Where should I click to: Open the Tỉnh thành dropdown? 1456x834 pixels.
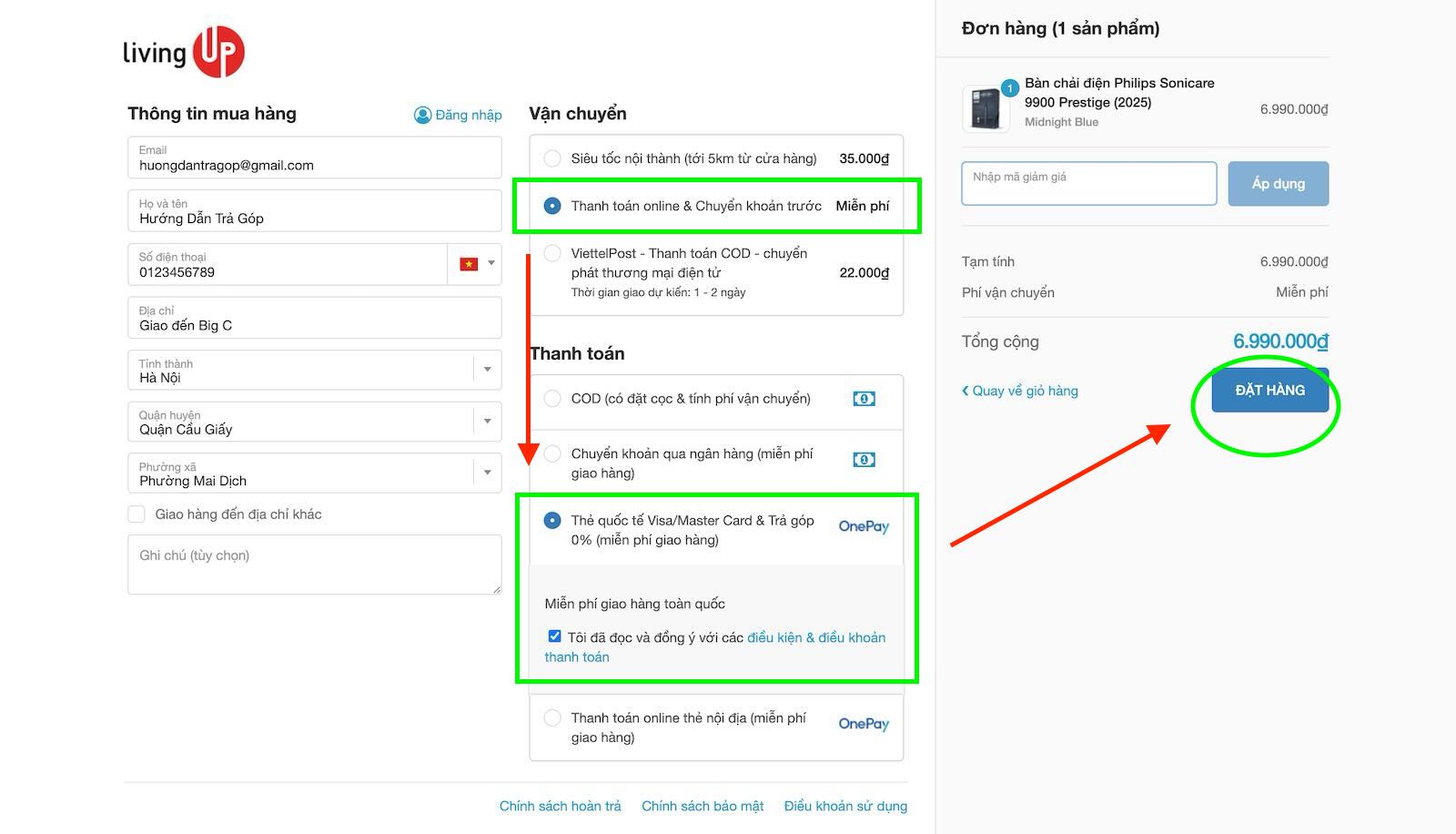[x=488, y=370]
